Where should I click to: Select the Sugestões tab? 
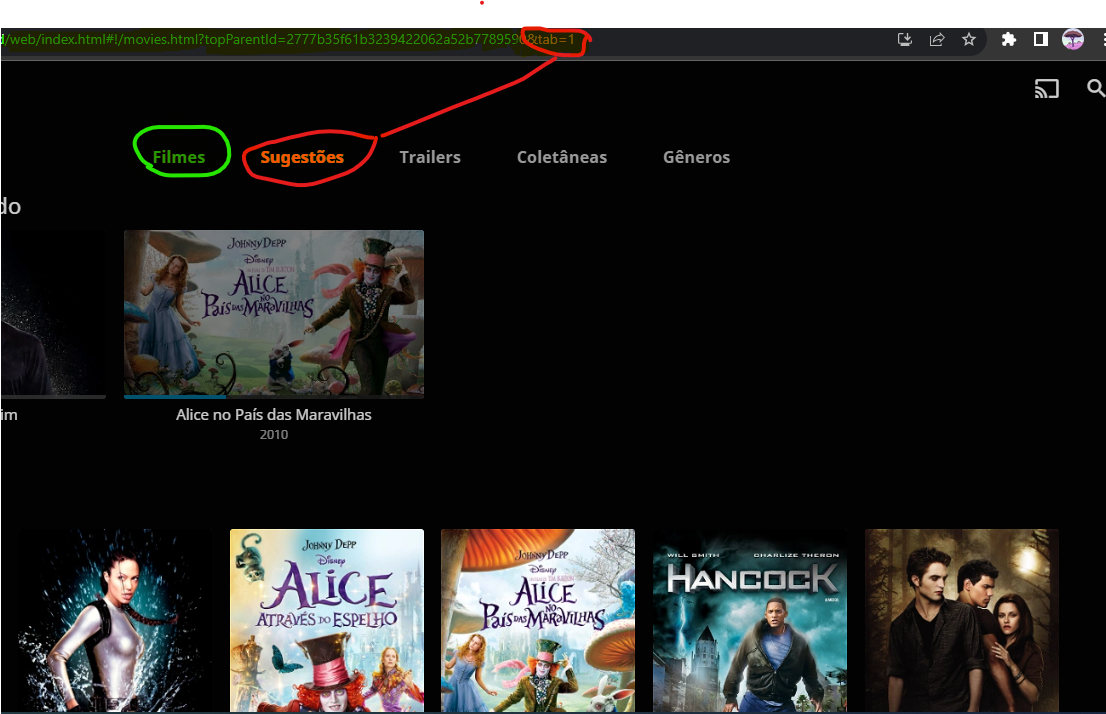(302, 157)
